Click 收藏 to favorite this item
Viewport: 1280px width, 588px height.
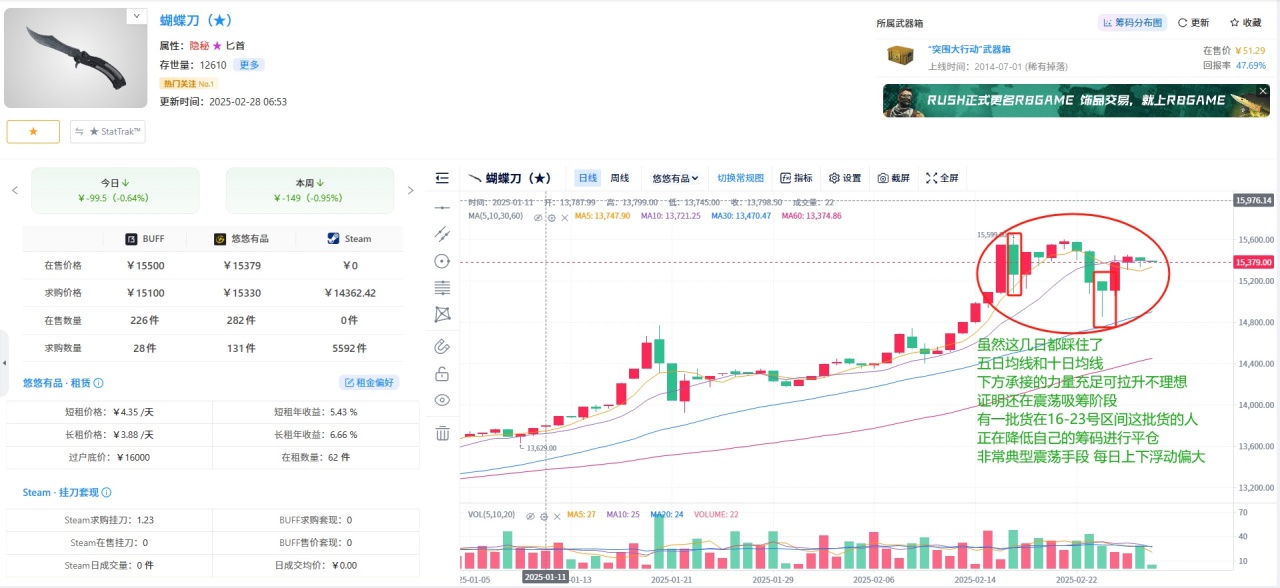click(x=1245, y=22)
